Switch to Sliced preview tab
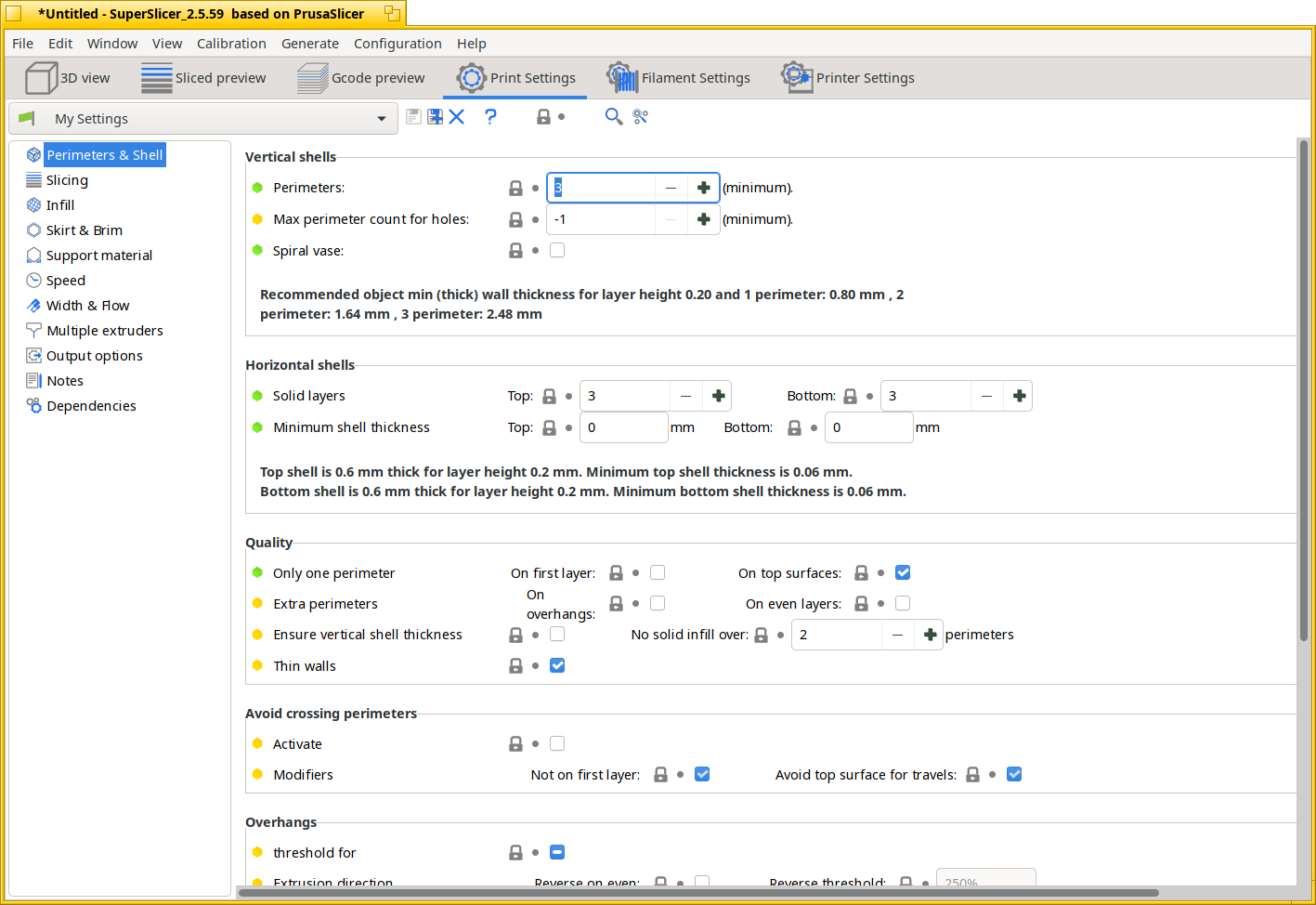The width and height of the screenshot is (1316, 905). pos(203,78)
